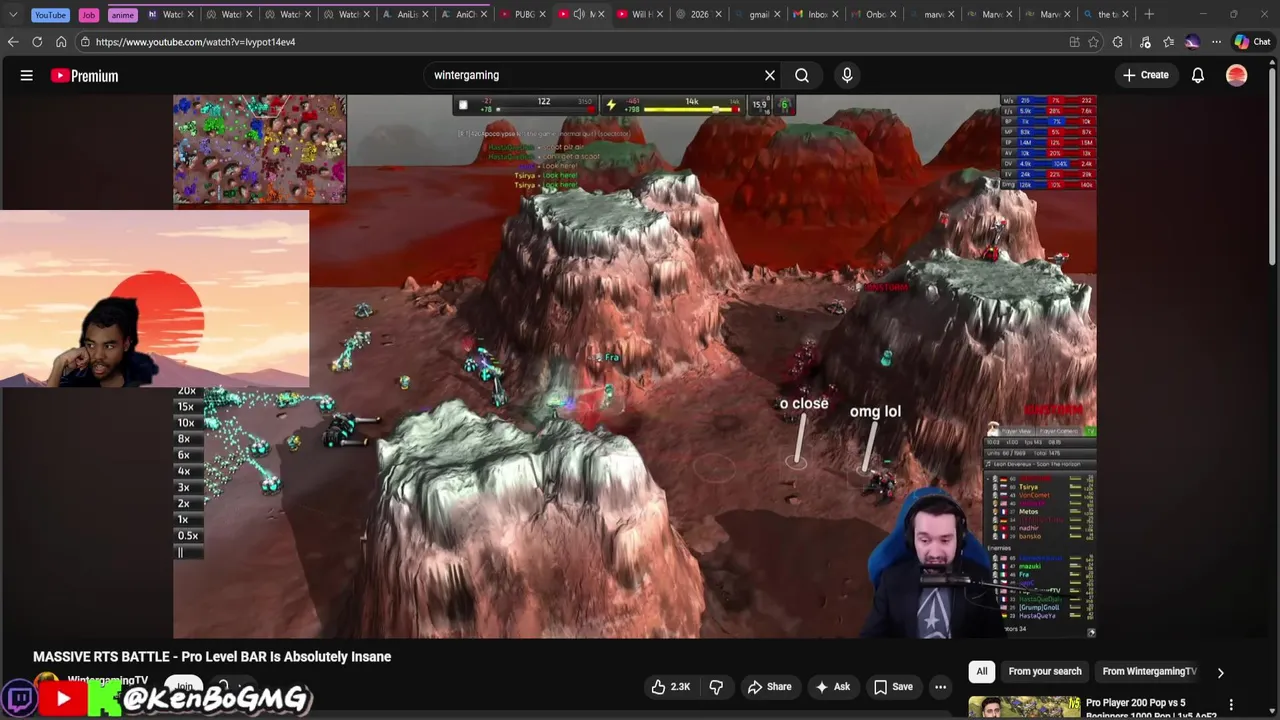Click the 20x speed label in video
The image size is (1280, 720).
coord(186,391)
